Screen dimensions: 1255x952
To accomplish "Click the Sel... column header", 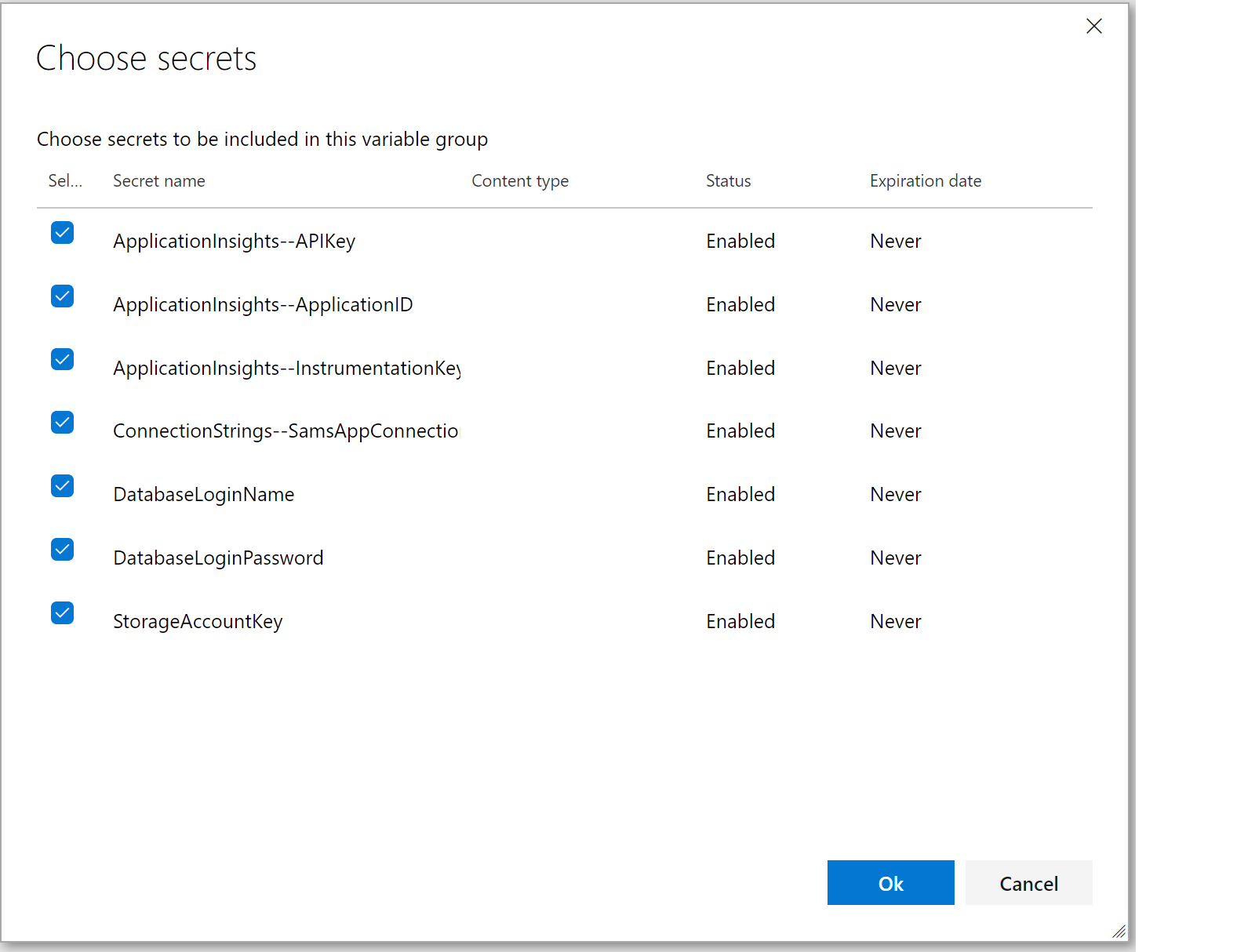I will click(65, 181).
